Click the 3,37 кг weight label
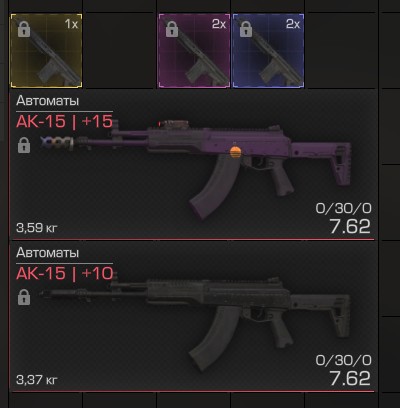The image size is (400, 408). [x=37, y=380]
